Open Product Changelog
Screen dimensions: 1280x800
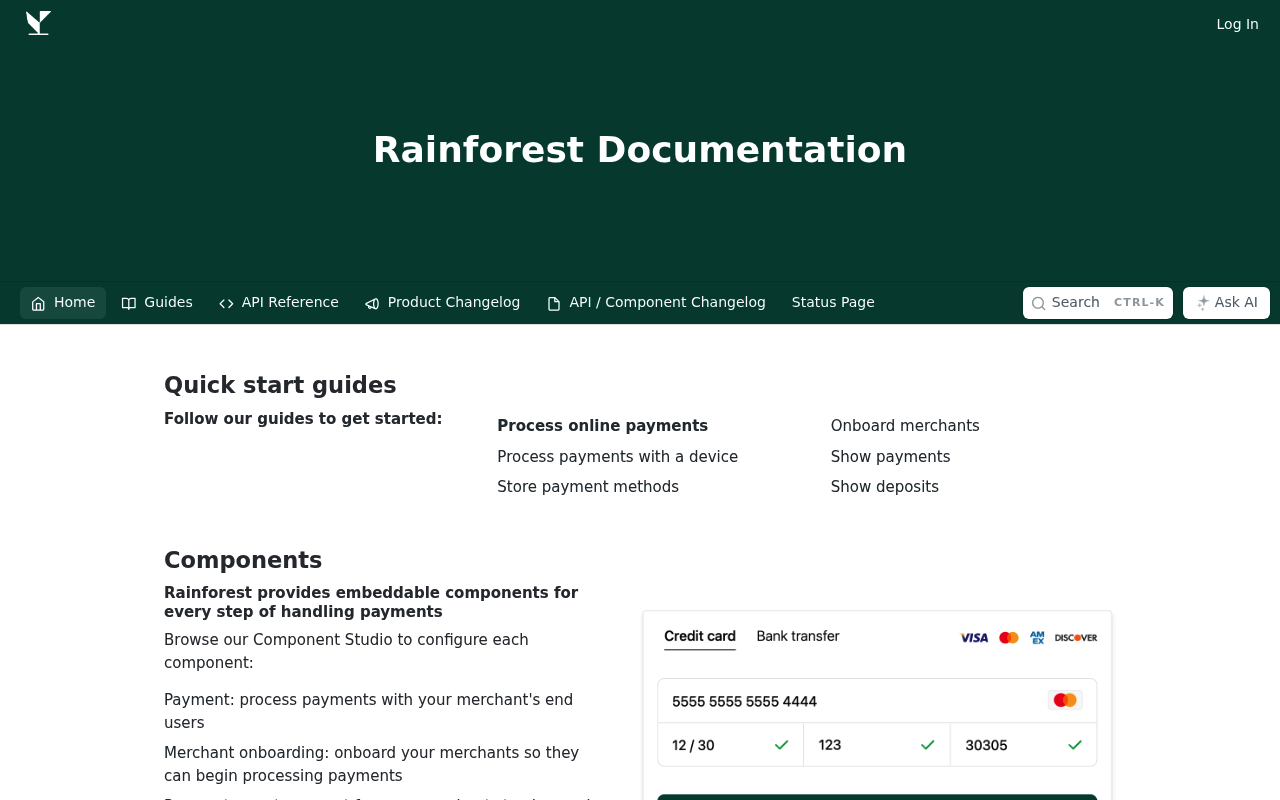point(442,303)
